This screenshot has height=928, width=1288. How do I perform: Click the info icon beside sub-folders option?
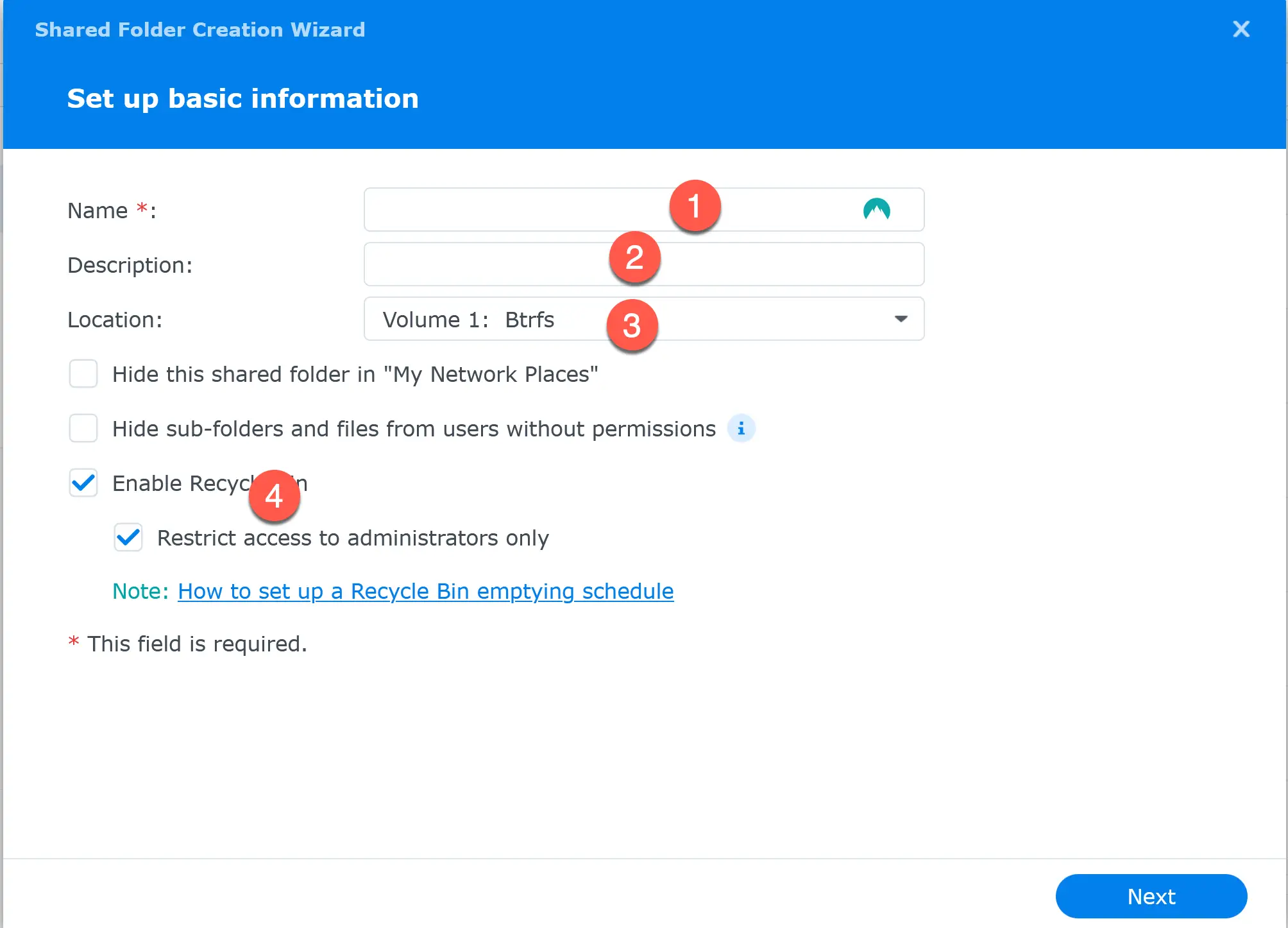click(x=741, y=428)
